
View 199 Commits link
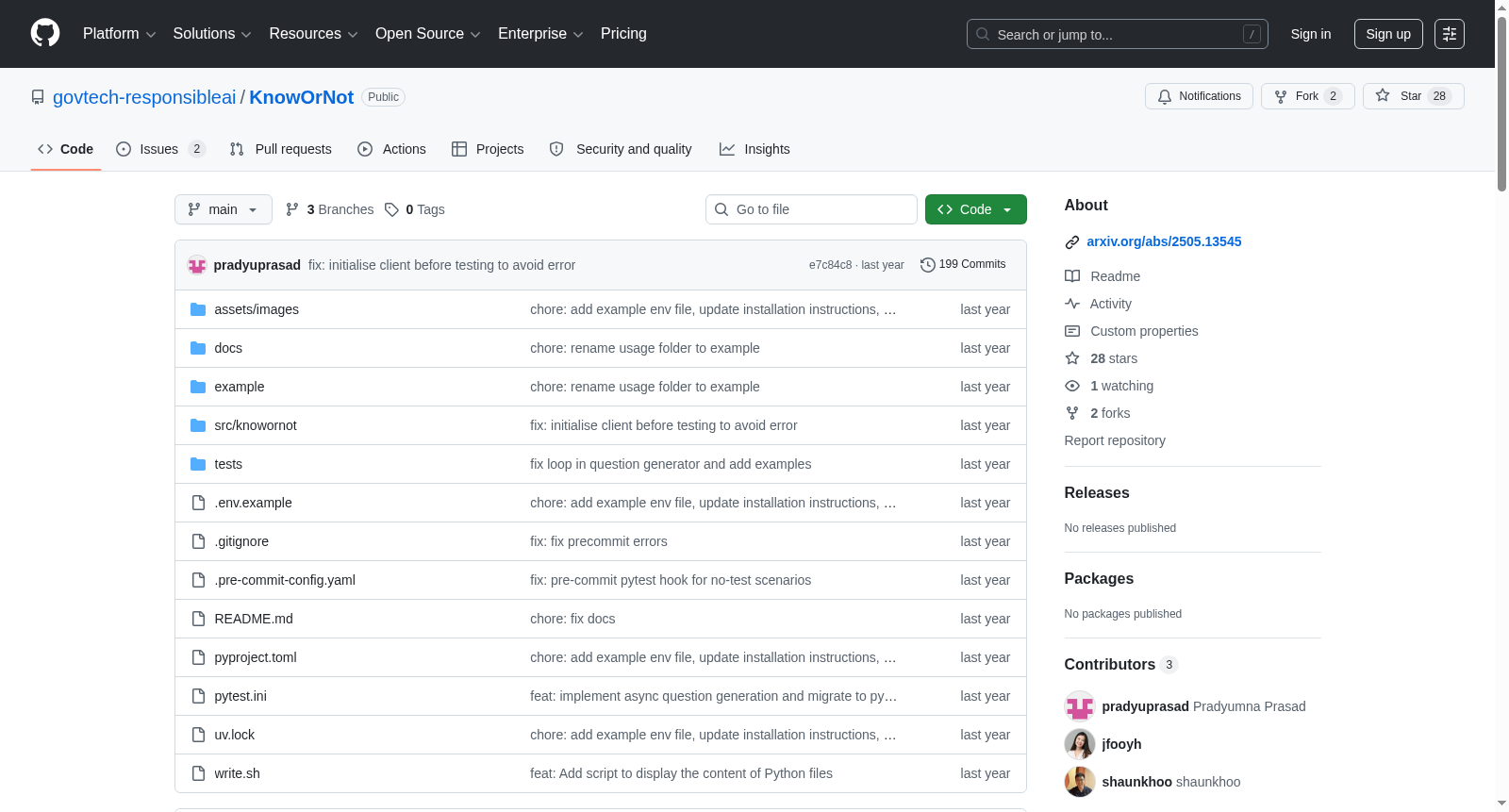click(963, 265)
